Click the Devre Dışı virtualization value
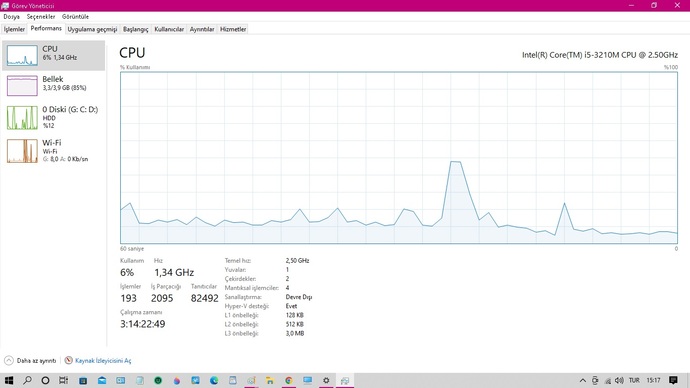This screenshot has width=690, height=388. pyautogui.click(x=299, y=297)
